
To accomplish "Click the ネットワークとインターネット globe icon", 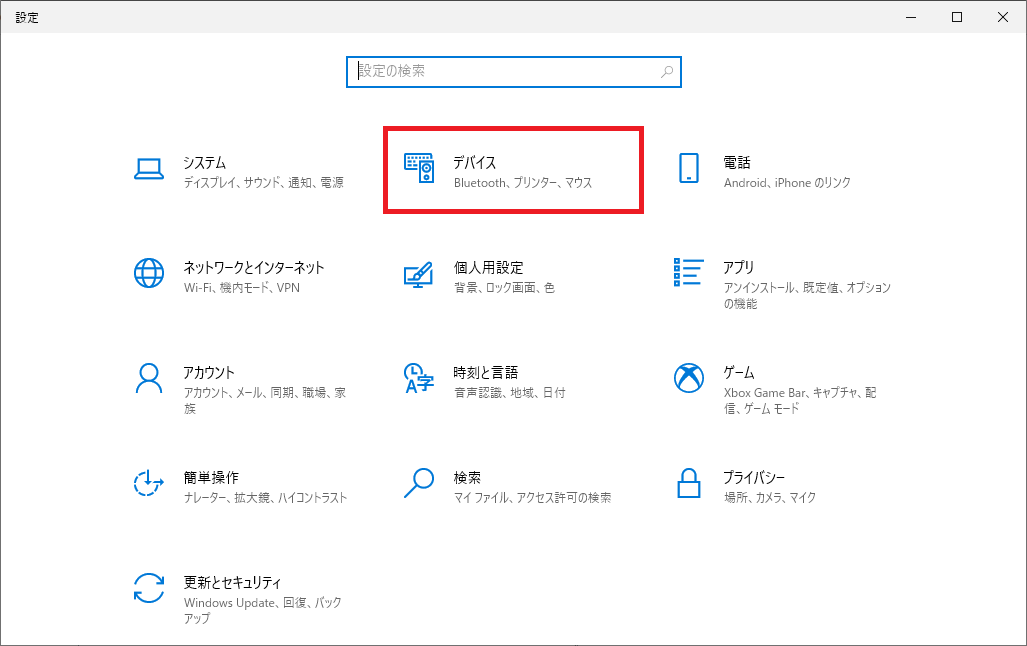I will (149, 273).
